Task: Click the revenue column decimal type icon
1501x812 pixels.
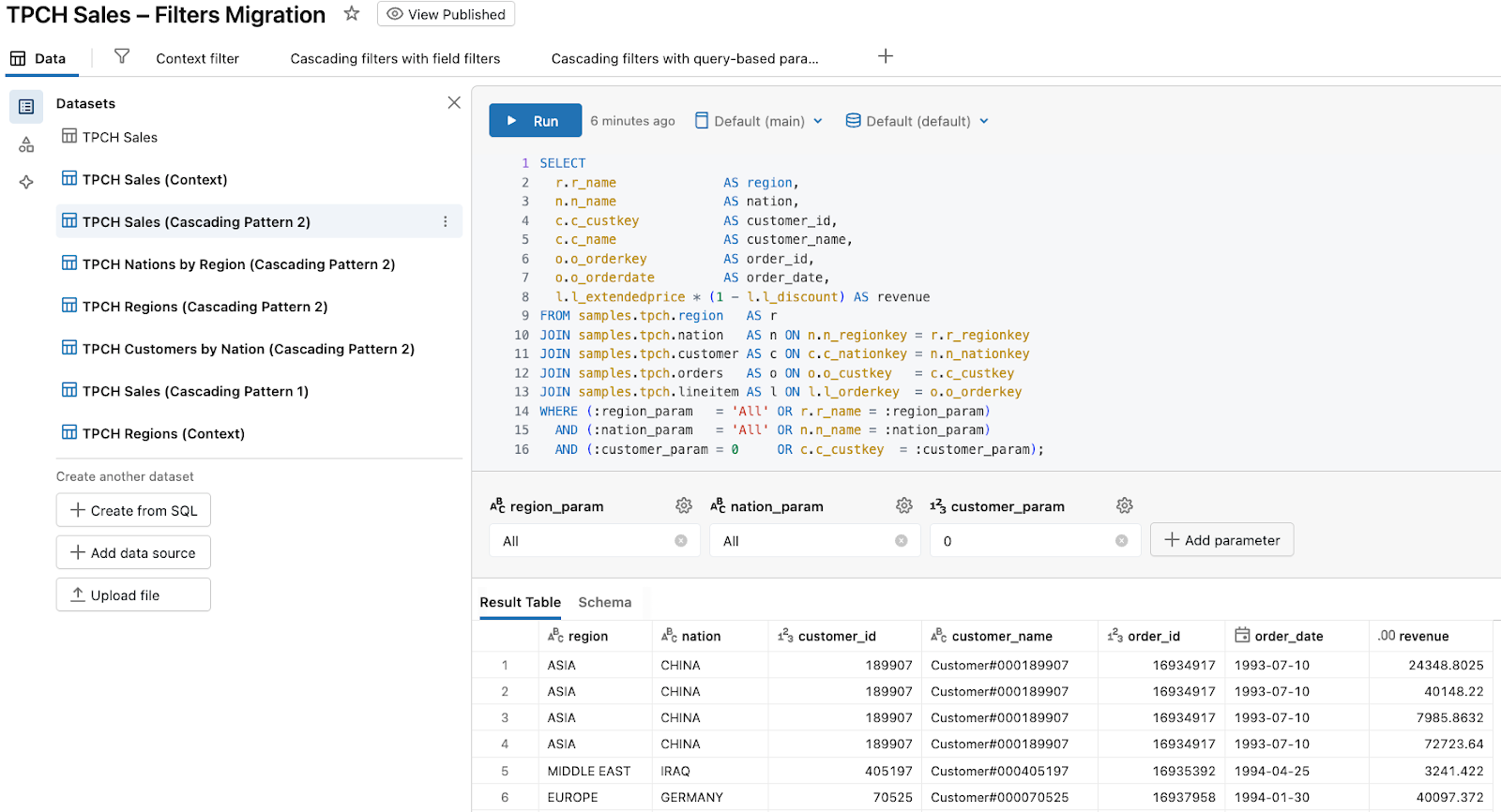Action: click(1387, 636)
